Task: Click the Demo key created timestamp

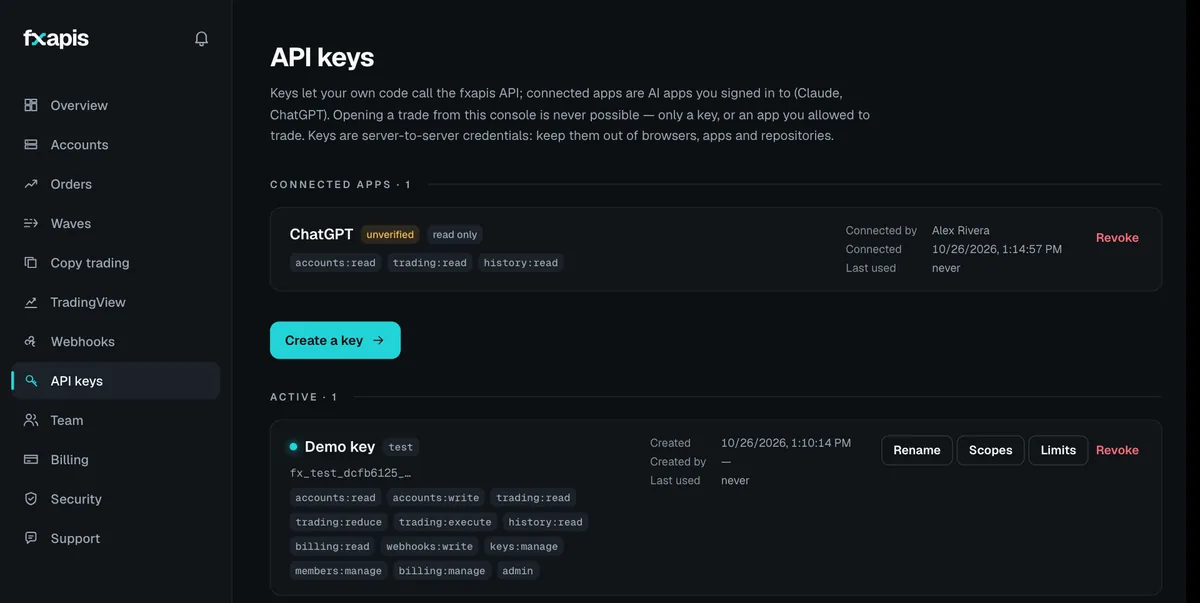Action: tap(786, 442)
